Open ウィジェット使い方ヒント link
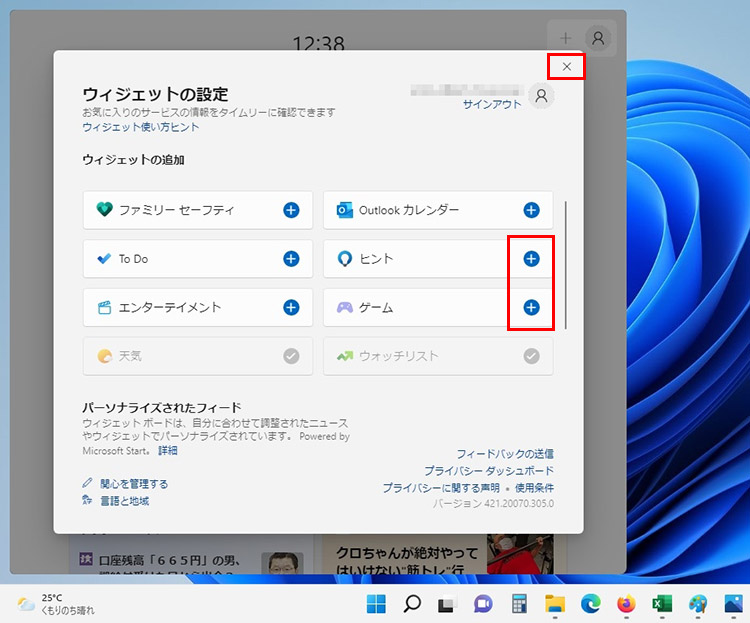The image size is (750, 623). (x=140, y=127)
